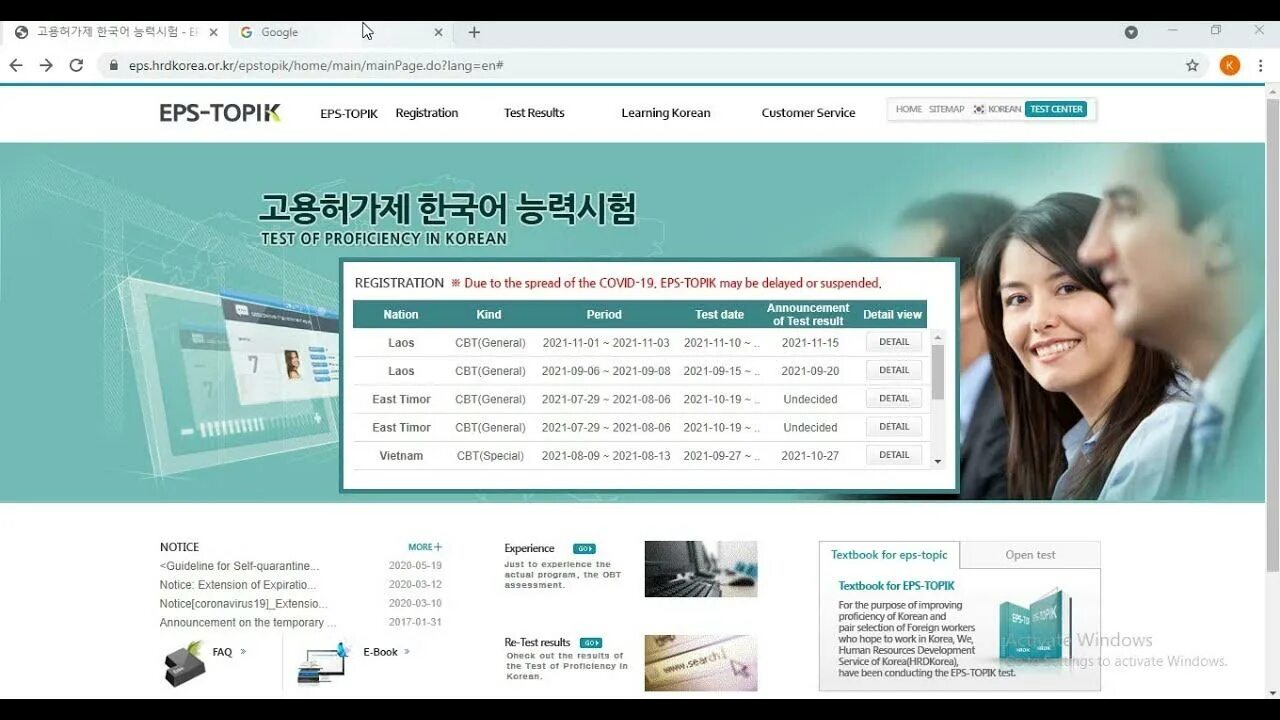1280x720 pixels.
Task: Click the FAQ stamp icon
Action: [185, 662]
